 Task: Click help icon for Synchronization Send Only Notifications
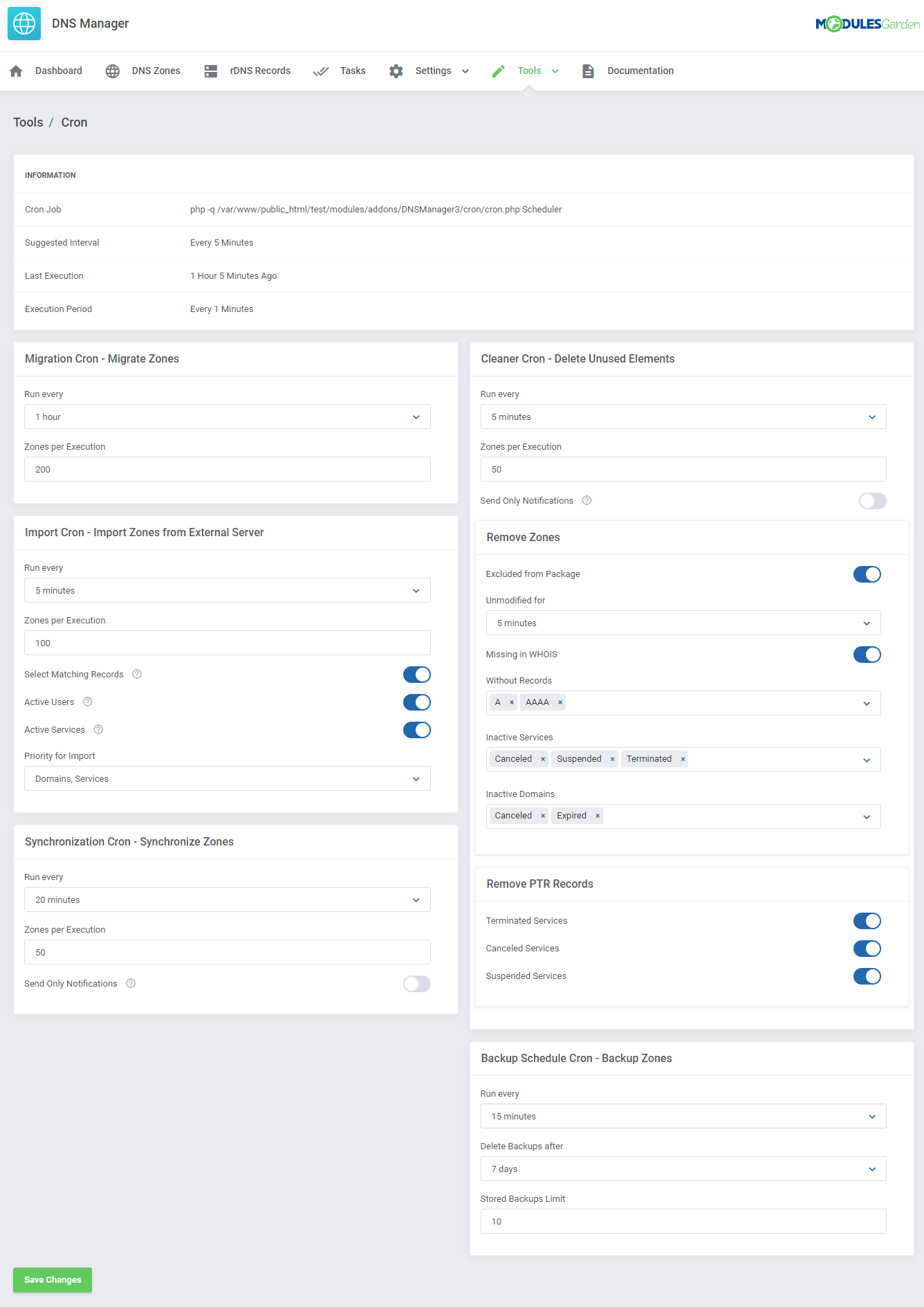(131, 983)
